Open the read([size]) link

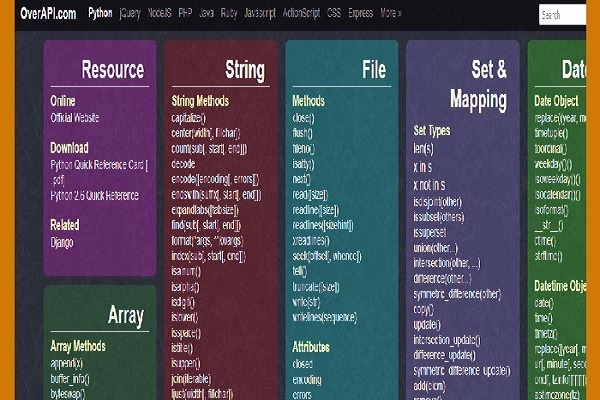tap(310, 195)
